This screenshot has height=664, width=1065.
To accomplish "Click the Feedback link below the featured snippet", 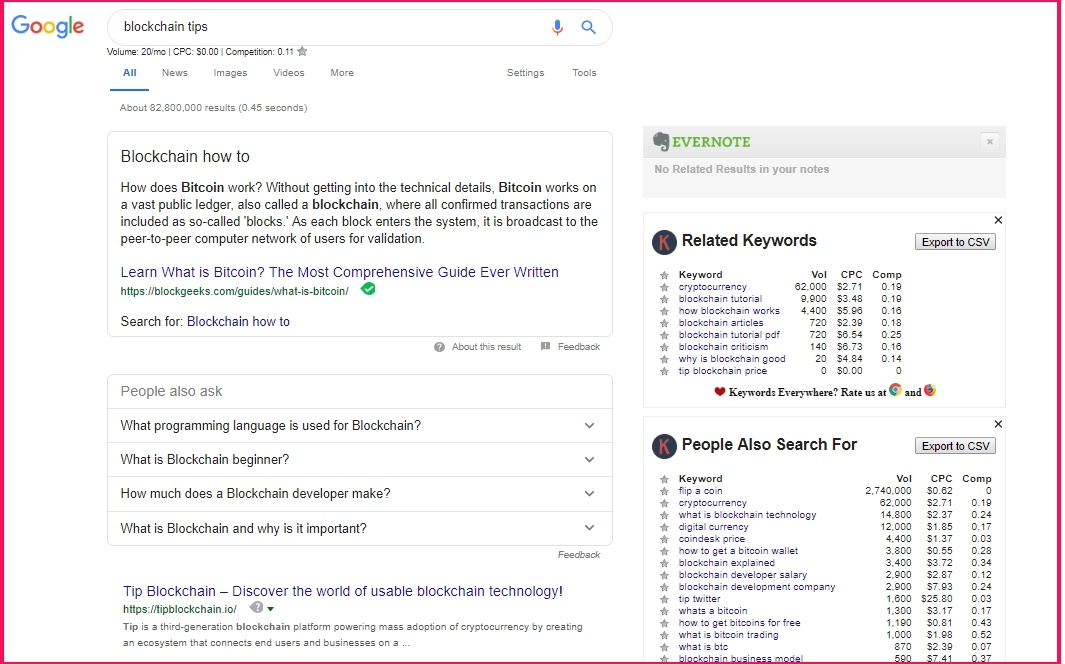I will point(579,347).
